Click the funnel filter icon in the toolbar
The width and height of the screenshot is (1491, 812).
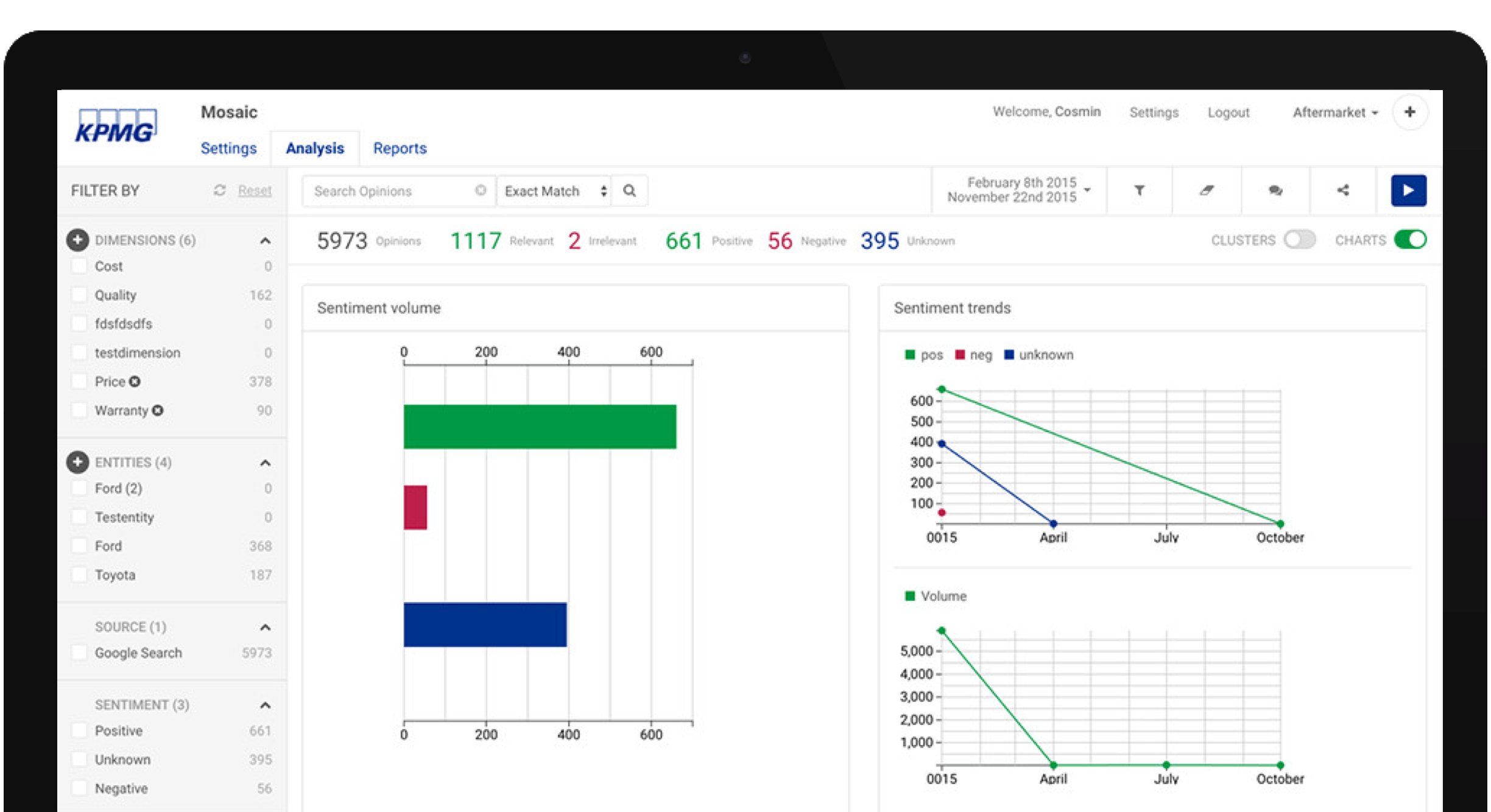pyautogui.click(x=1139, y=191)
